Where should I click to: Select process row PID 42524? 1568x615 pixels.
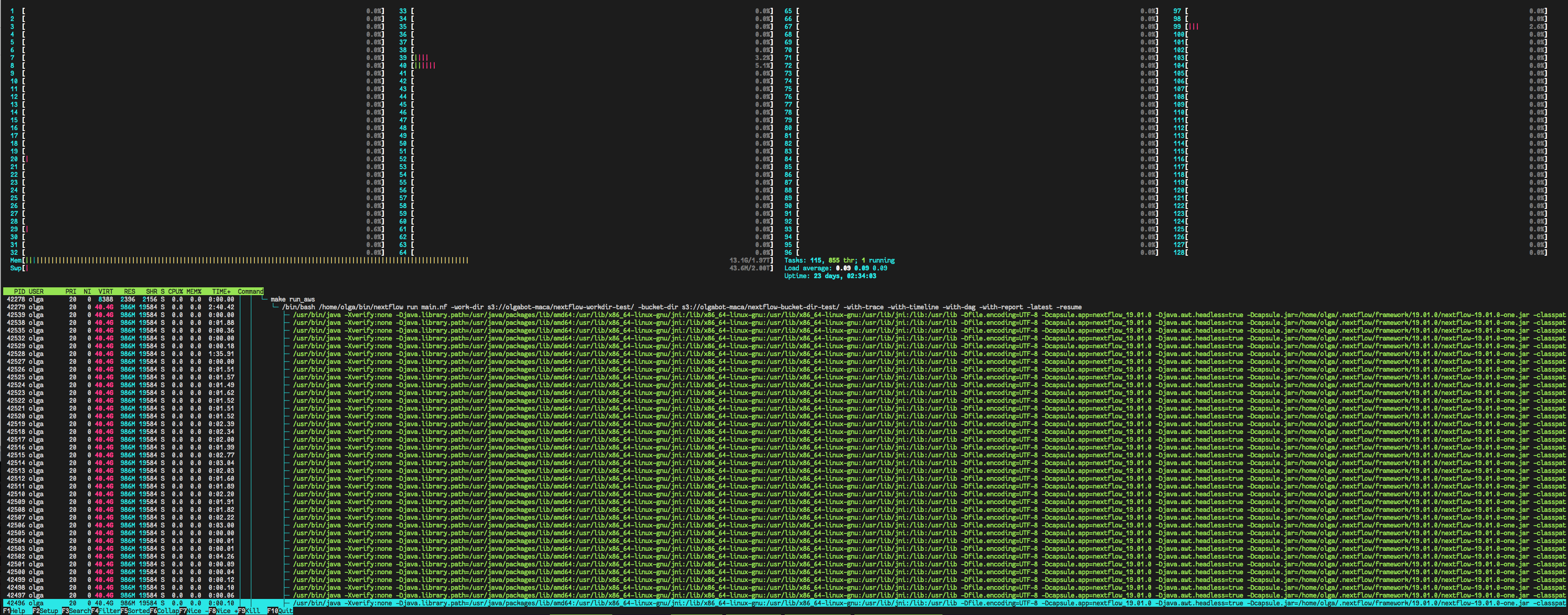point(784,385)
